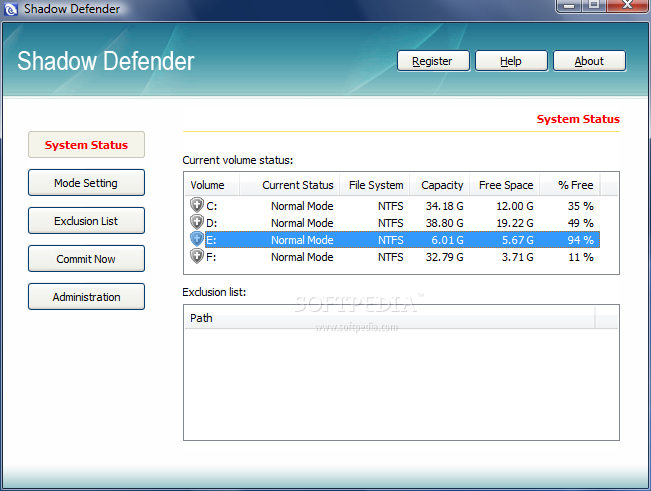
Task: Click NTFS cell in the F: row
Action: 391,257
